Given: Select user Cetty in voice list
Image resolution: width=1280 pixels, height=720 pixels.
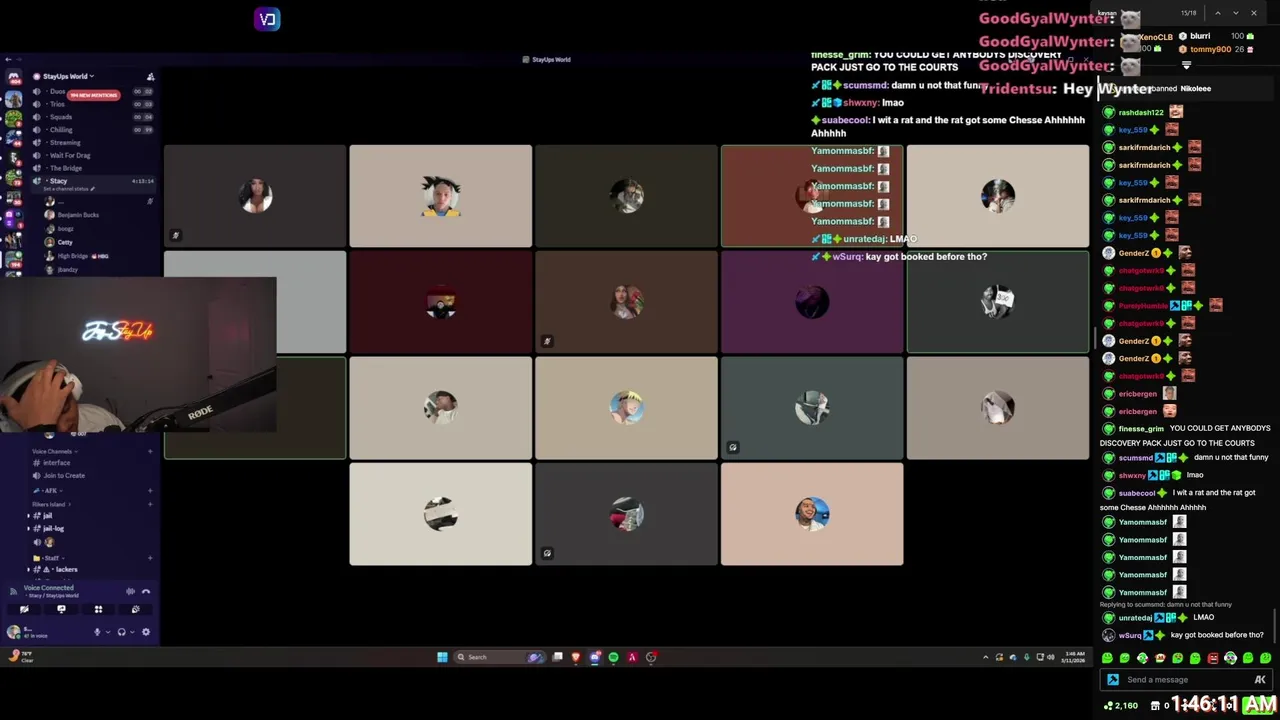Looking at the screenshot, I should coord(65,242).
